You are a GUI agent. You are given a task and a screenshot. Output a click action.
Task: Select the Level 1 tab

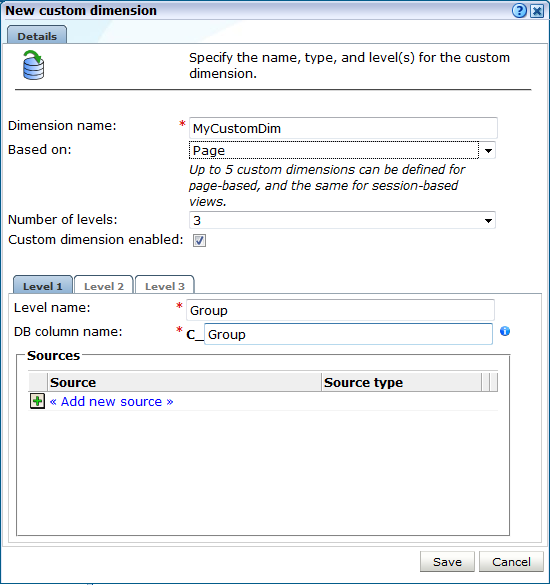[43, 285]
